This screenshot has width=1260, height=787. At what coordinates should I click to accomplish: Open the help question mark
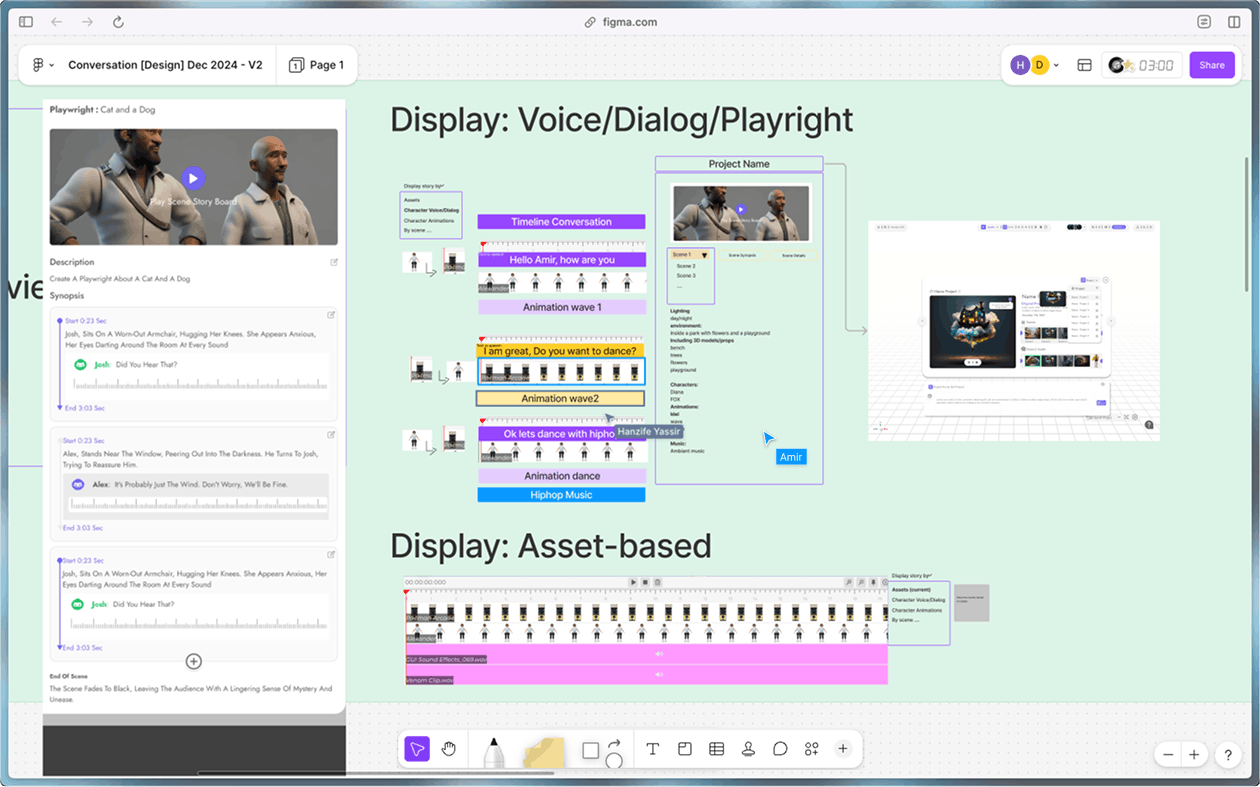[1228, 756]
